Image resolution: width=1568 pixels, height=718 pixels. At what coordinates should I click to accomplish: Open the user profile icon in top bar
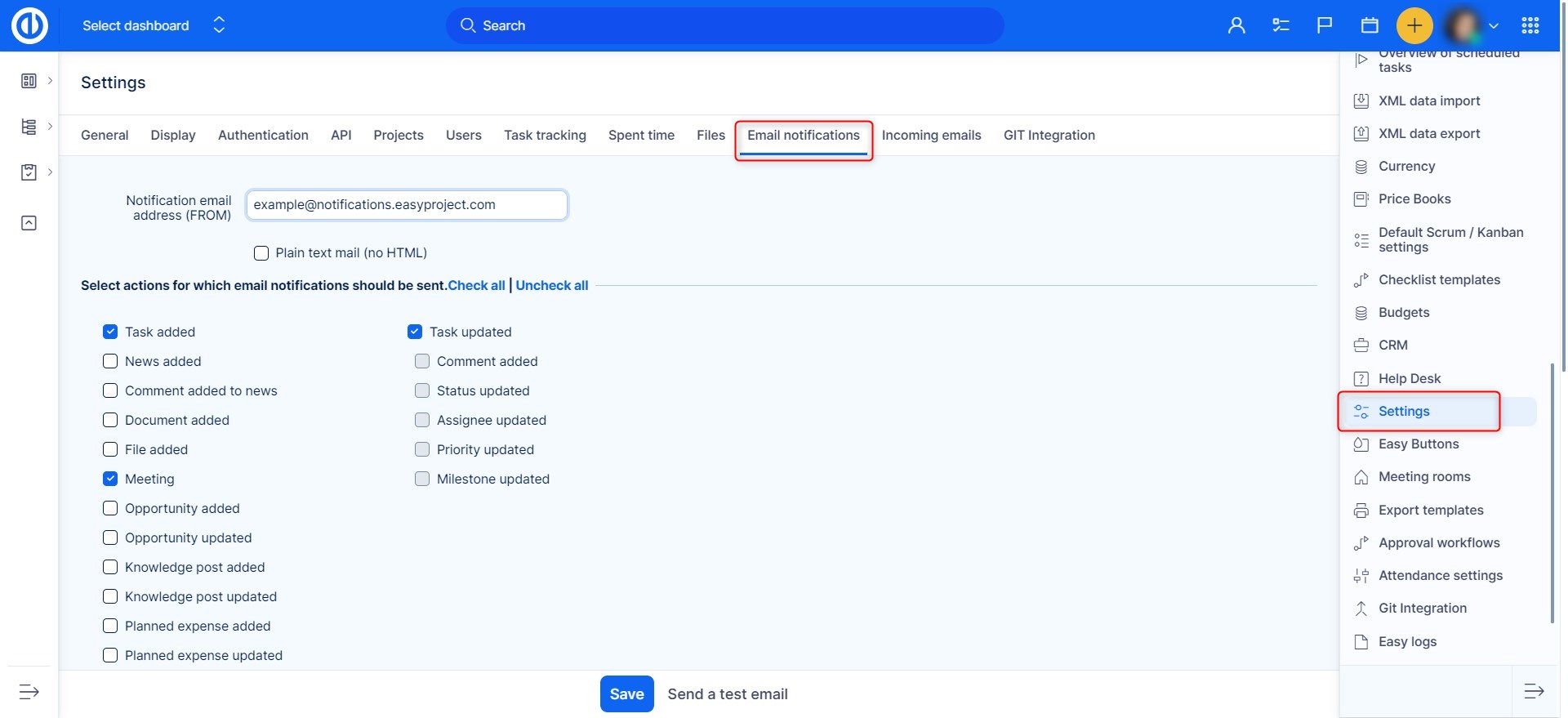click(1236, 26)
